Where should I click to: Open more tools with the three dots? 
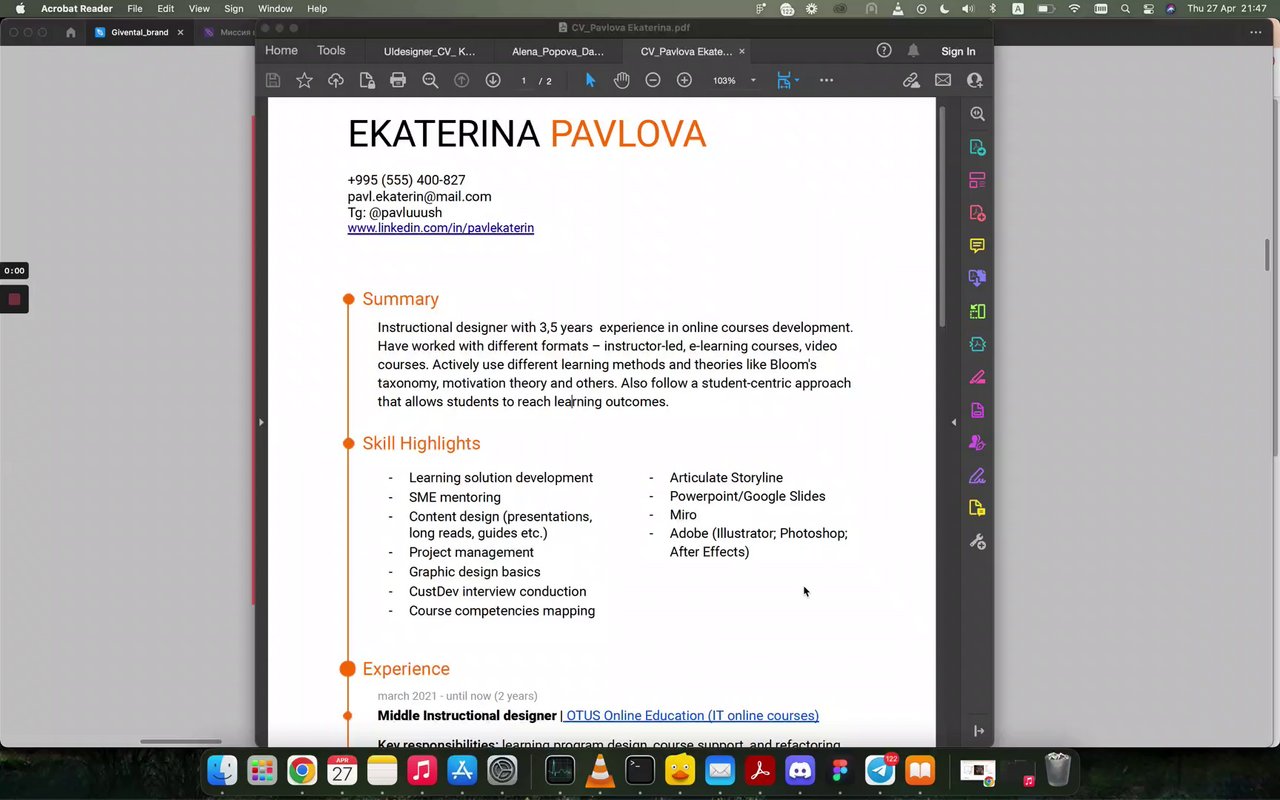pyautogui.click(x=826, y=80)
